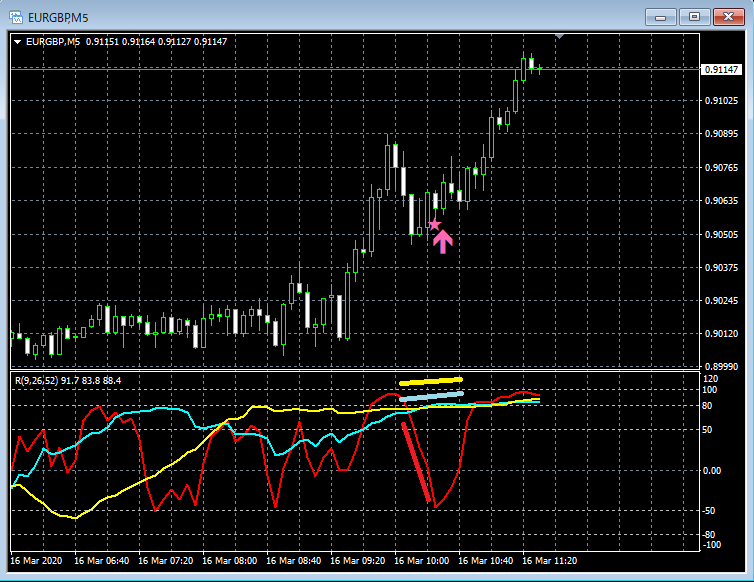
Task: Click the price scale value 0.90895
Action: (x=721, y=133)
